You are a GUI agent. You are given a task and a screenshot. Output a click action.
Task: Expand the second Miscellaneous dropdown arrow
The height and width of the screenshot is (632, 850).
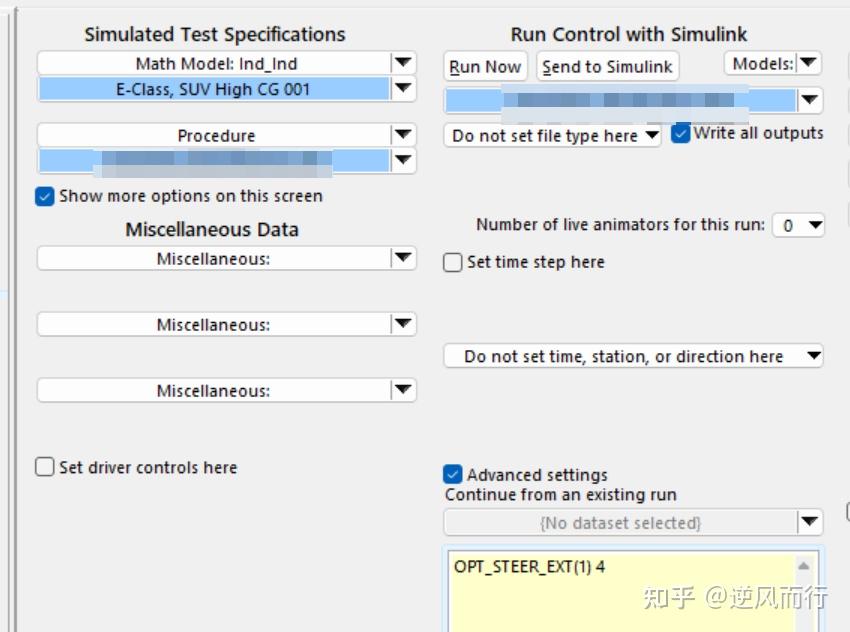402,324
